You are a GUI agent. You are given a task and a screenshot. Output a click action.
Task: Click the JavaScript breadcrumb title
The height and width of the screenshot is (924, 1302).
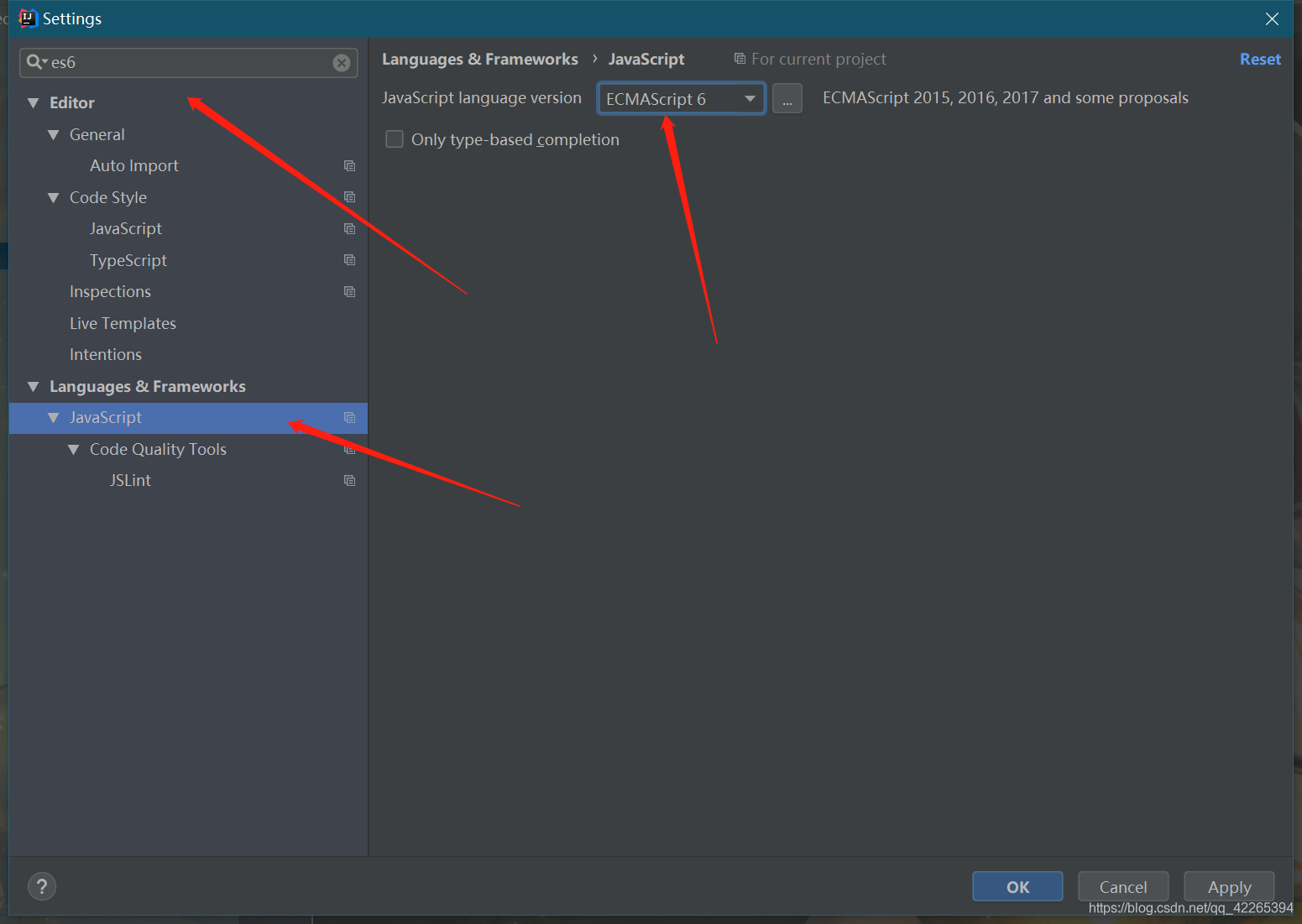646,60
